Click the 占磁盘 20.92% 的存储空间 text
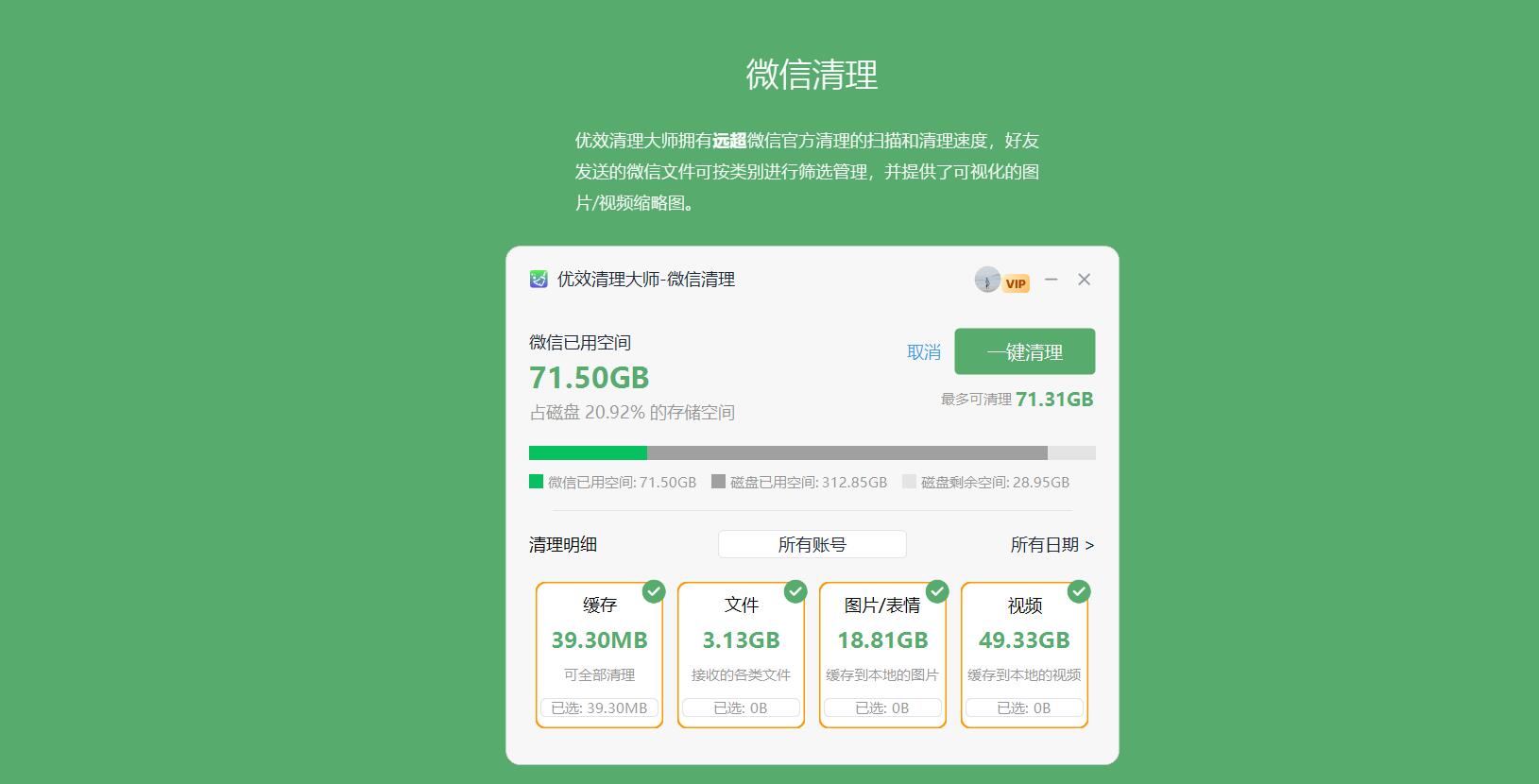 [632, 413]
